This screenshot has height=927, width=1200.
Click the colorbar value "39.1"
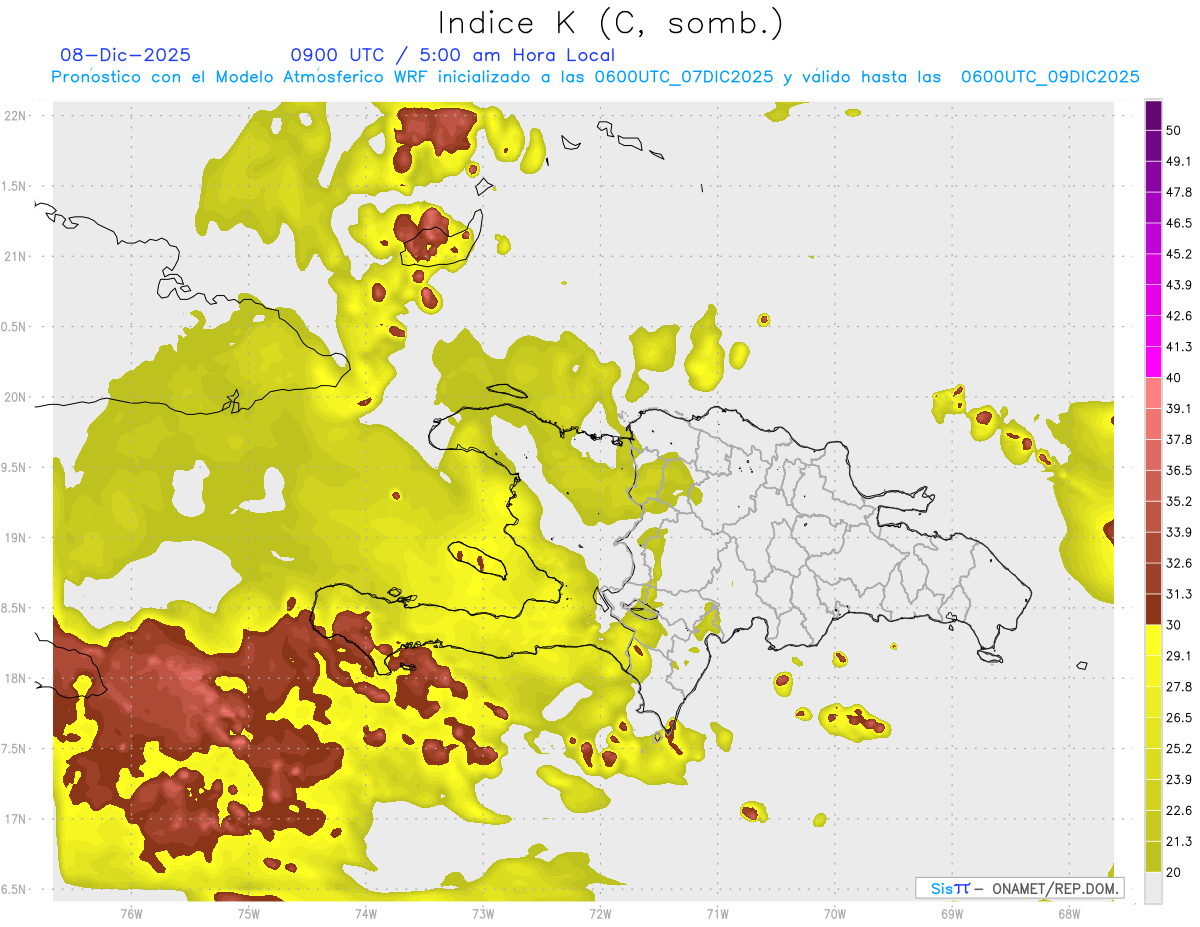pos(1179,409)
